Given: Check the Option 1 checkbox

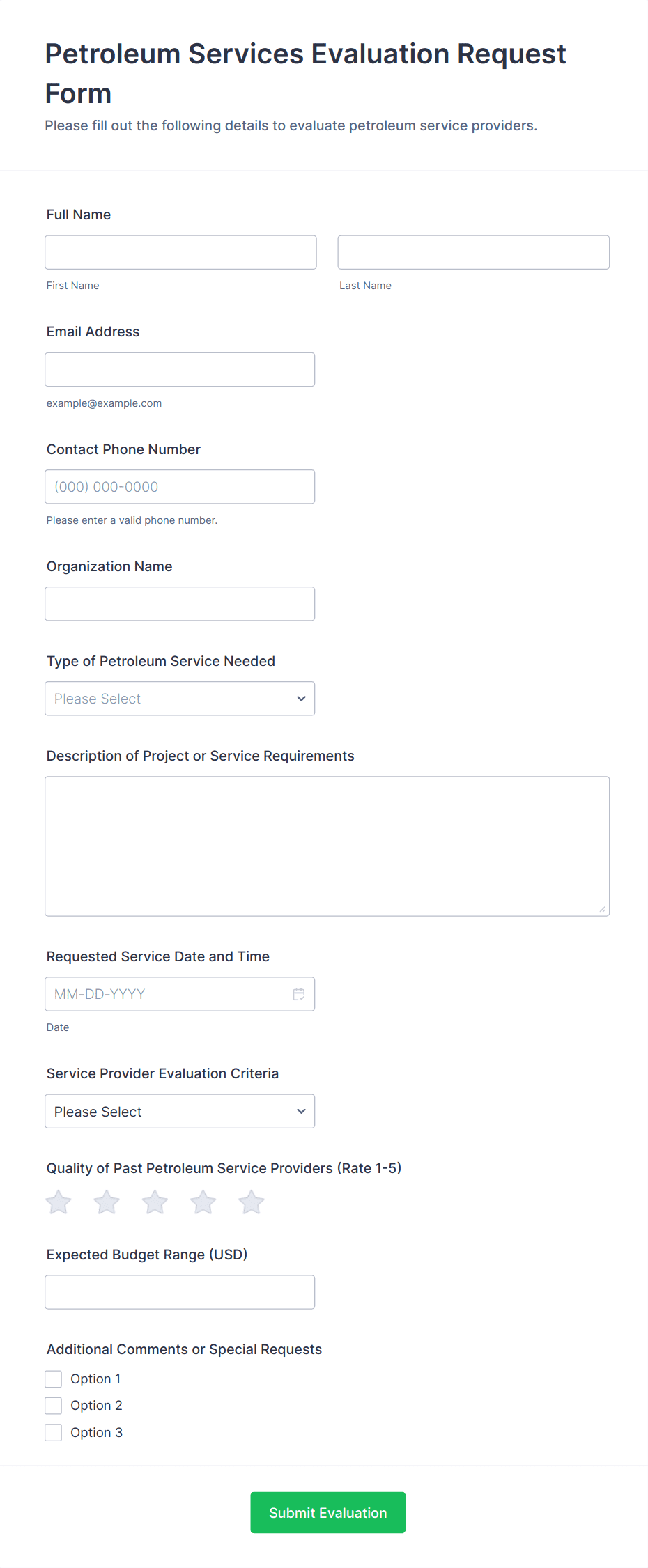Looking at the screenshot, I should pyautogui.click(x=54, y=1379).
